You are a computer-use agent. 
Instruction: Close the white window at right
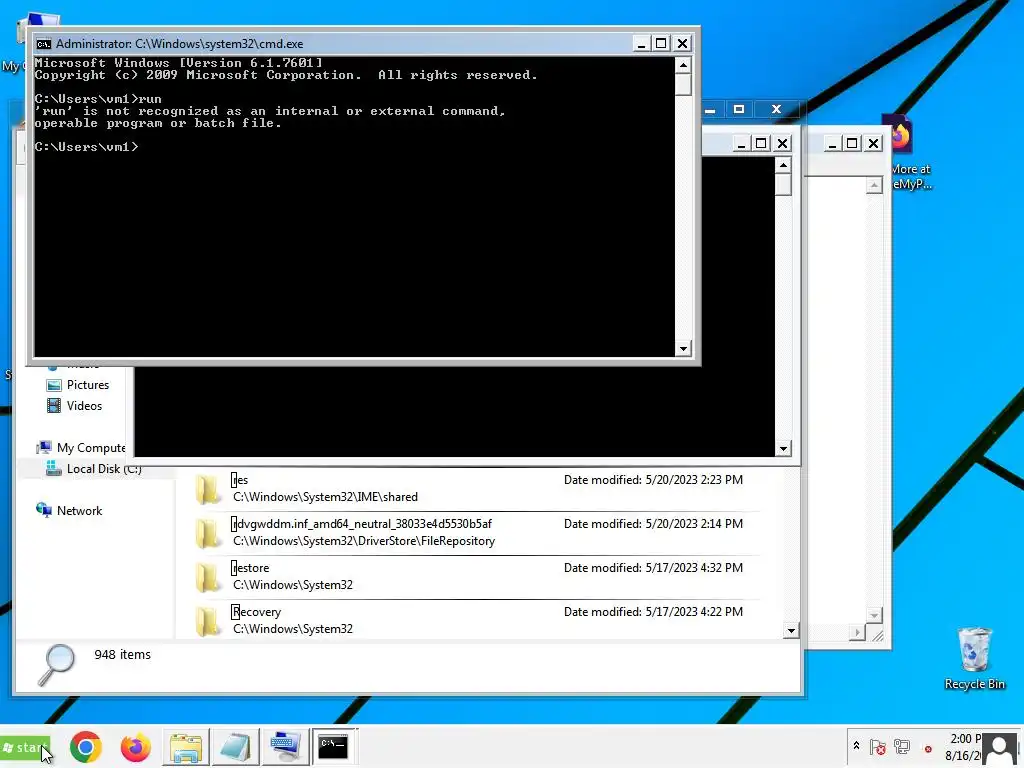pyautogui.click(x=873, y=143)
